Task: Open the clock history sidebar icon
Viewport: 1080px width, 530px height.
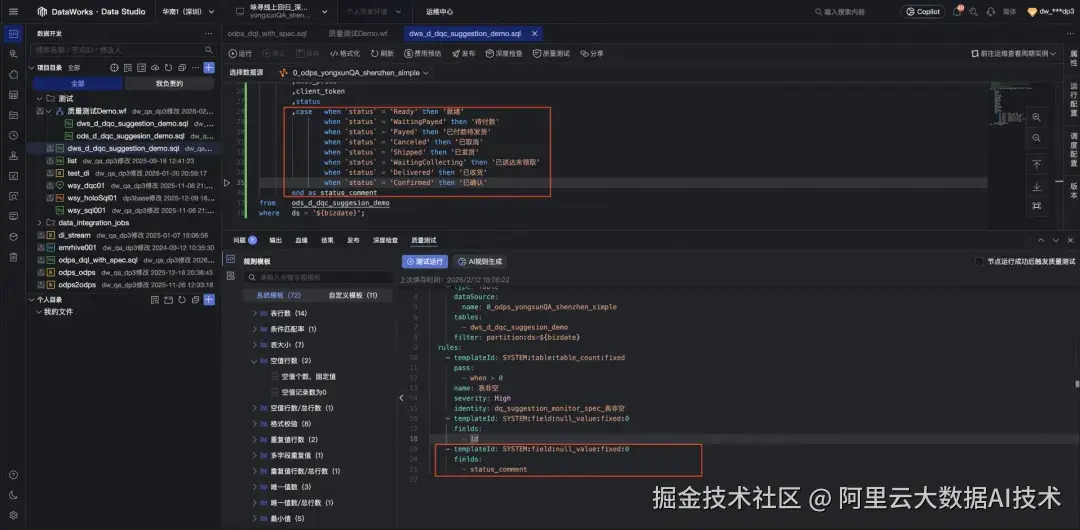Action: pos(13,135)
